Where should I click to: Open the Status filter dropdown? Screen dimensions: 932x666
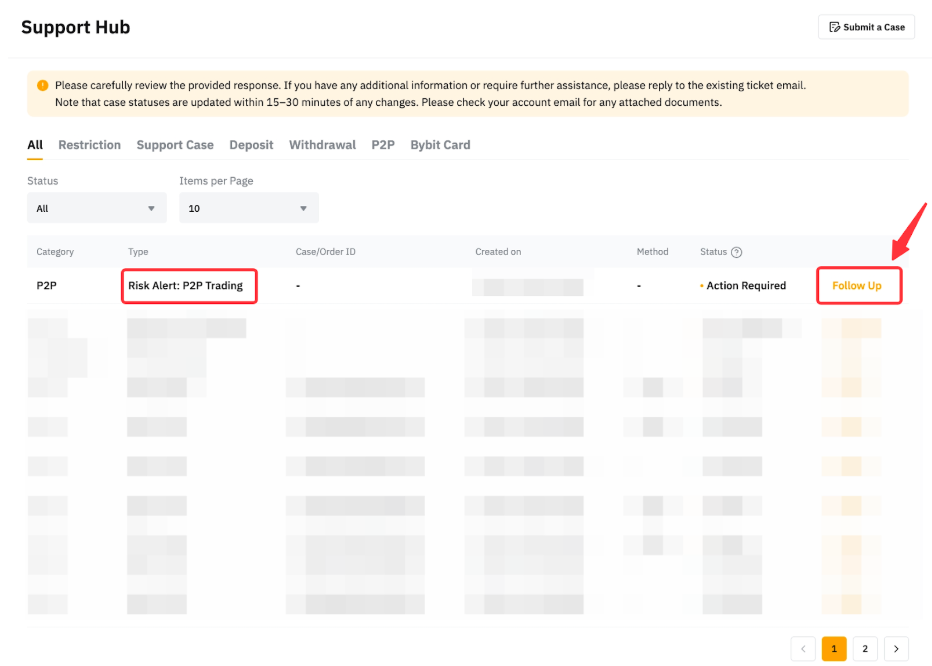[96, 208]
